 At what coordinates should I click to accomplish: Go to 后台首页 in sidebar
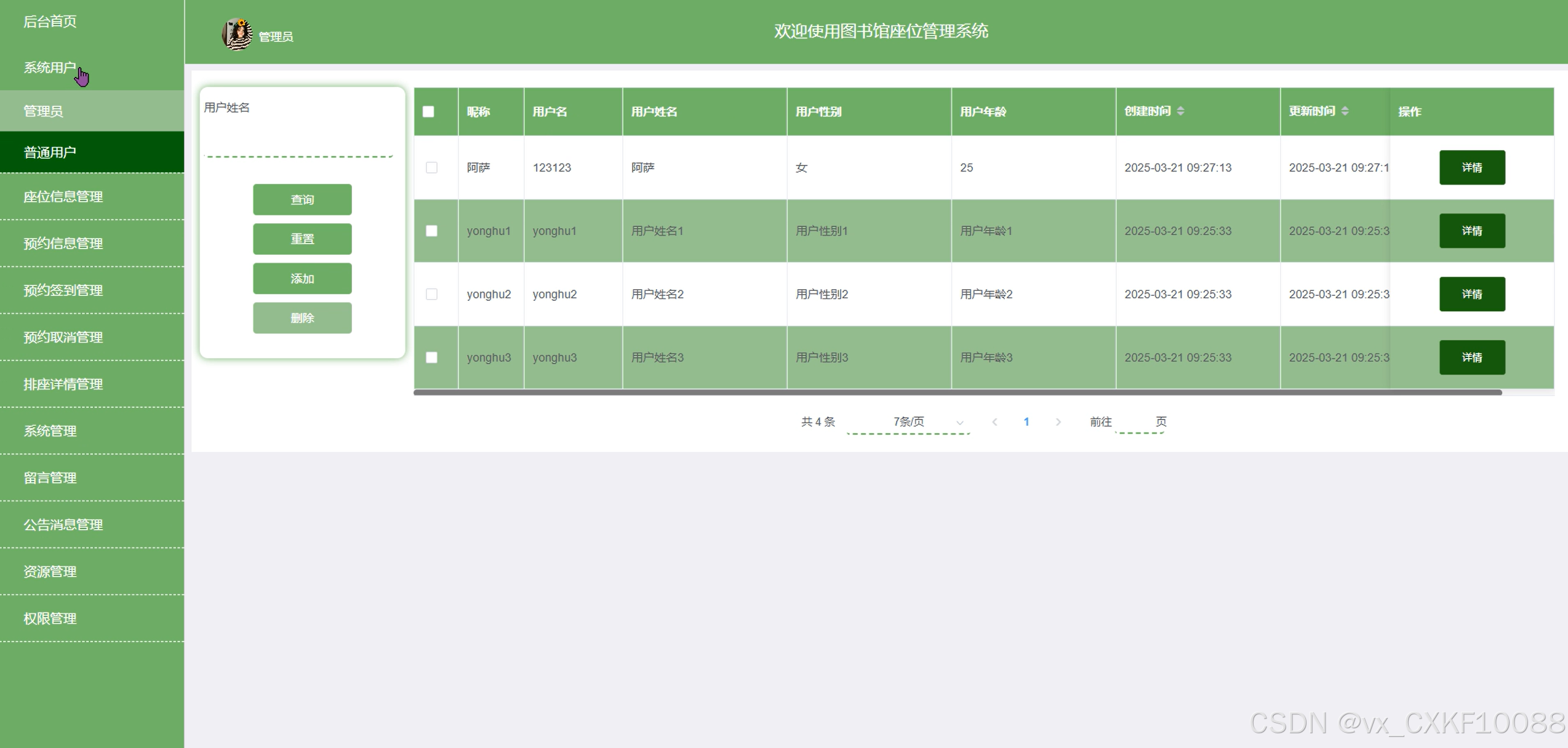[50, 22]
